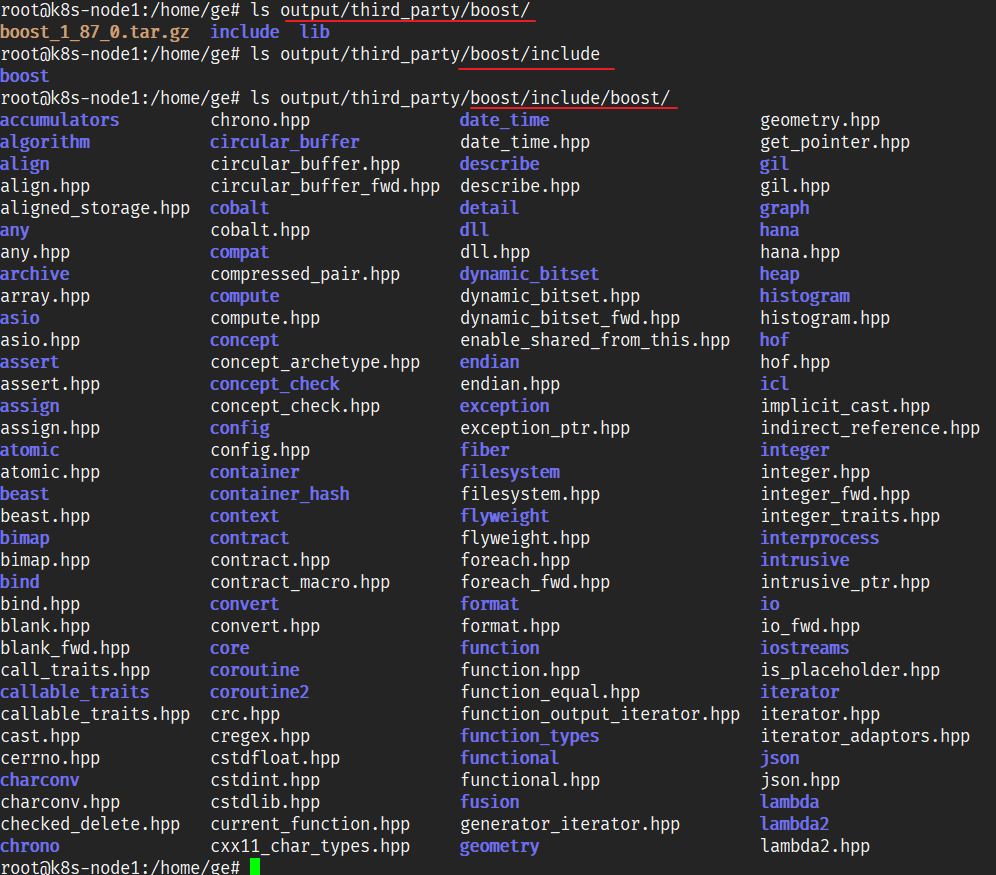Image resolution: width=996 pixels, height=875 pixels.
Task: Click the 'hof.hpp' file name
Action: [795, 363]
